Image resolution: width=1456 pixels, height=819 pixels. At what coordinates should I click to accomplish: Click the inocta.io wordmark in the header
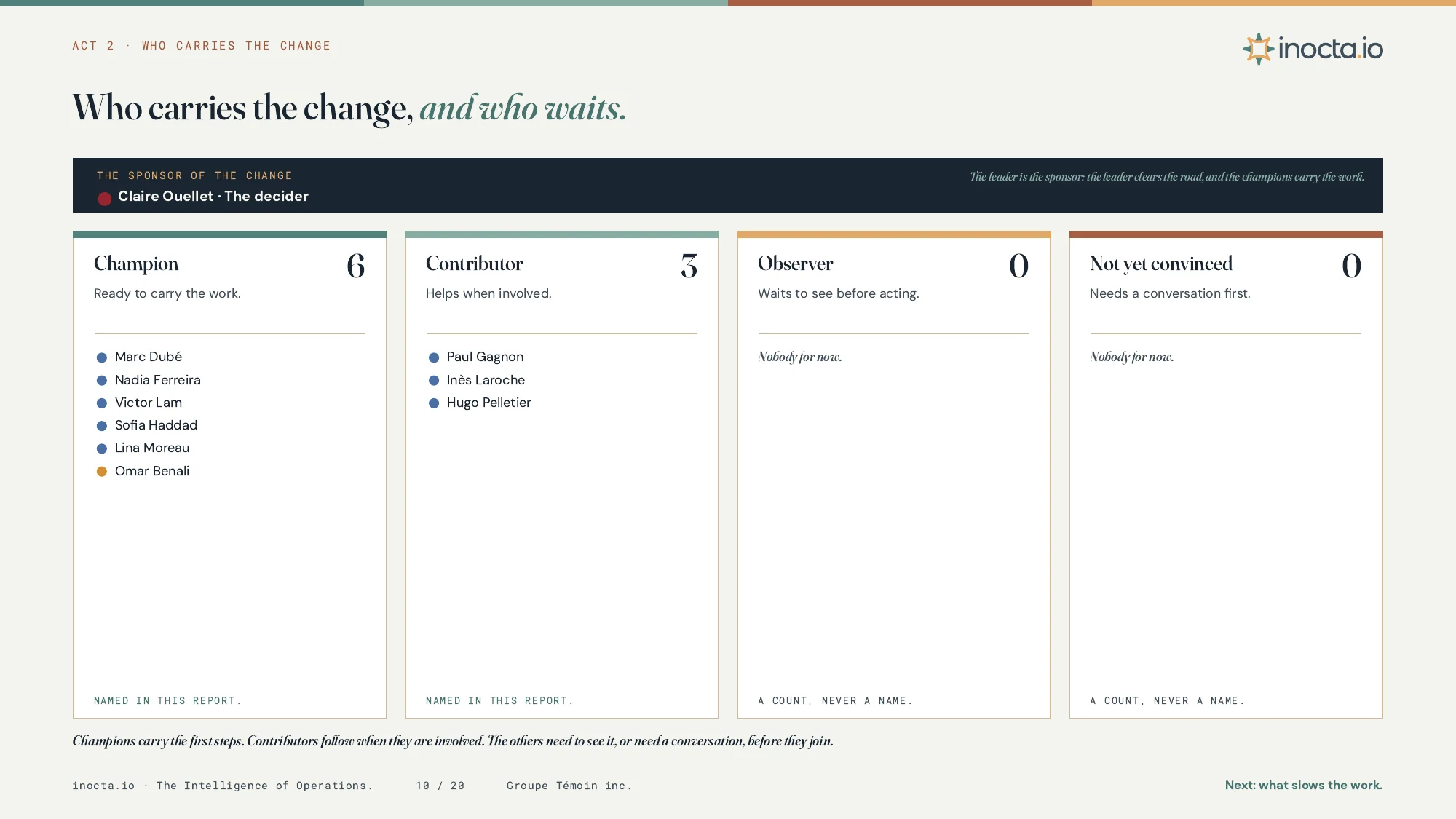[x=1330, y=49]
